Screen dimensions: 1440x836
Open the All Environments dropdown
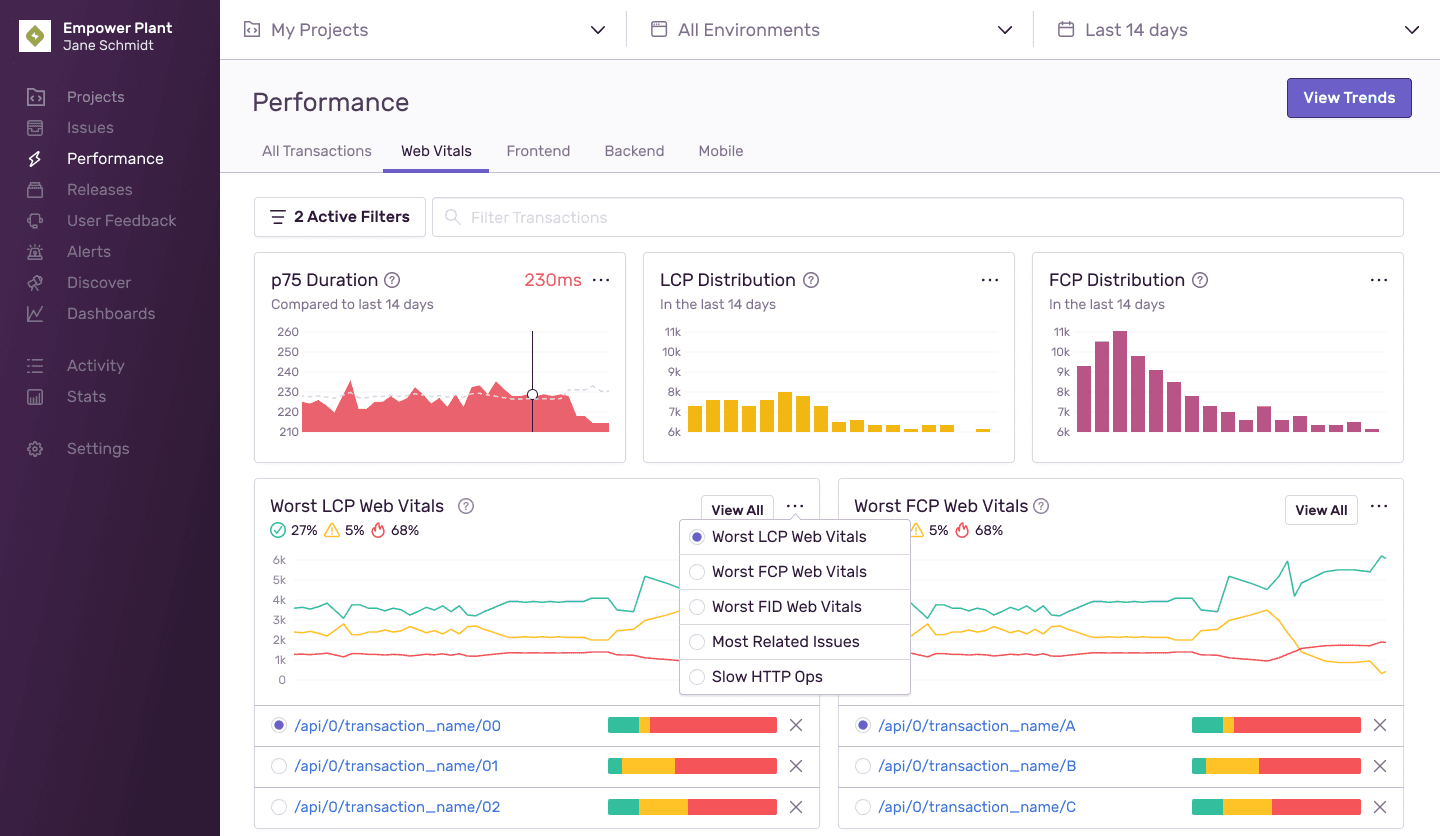pyautogui.click(x=832, y=29)
